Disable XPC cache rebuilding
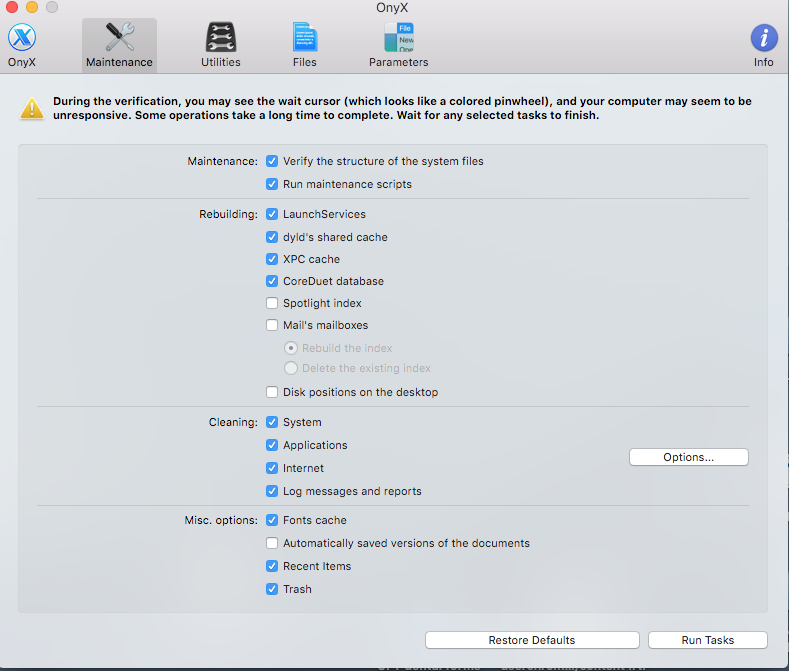Image resolution: width=789 pixels, height=671 pixels. (x=272, y=259)
